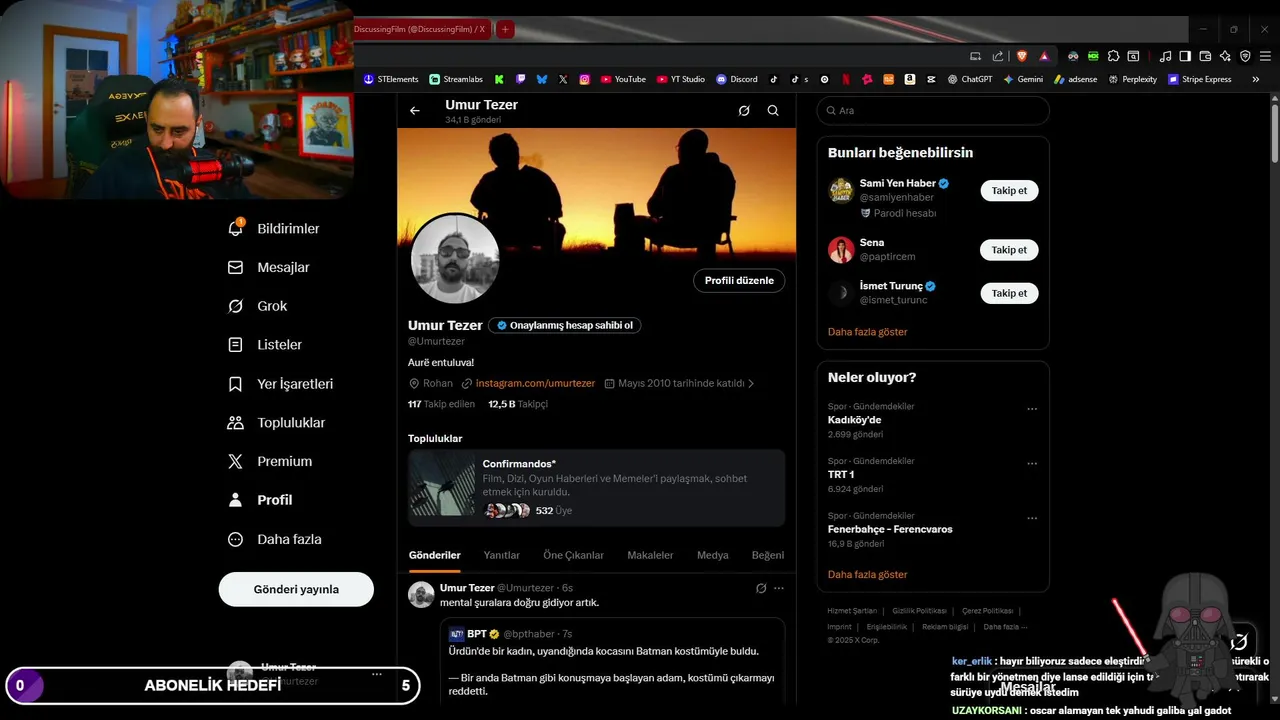Open the Gemini bookmark
This screenshot has height=720, width=1280.
pyautogui.click(x=1023, y=79)
